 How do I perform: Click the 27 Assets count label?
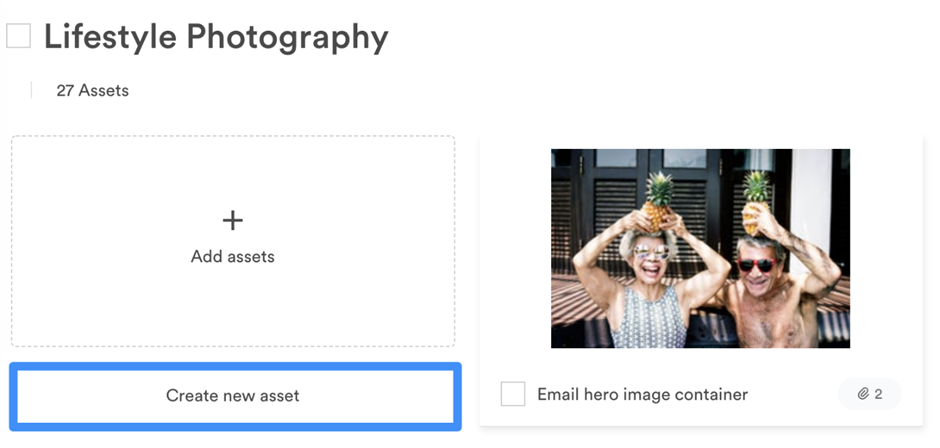(92, 91)
